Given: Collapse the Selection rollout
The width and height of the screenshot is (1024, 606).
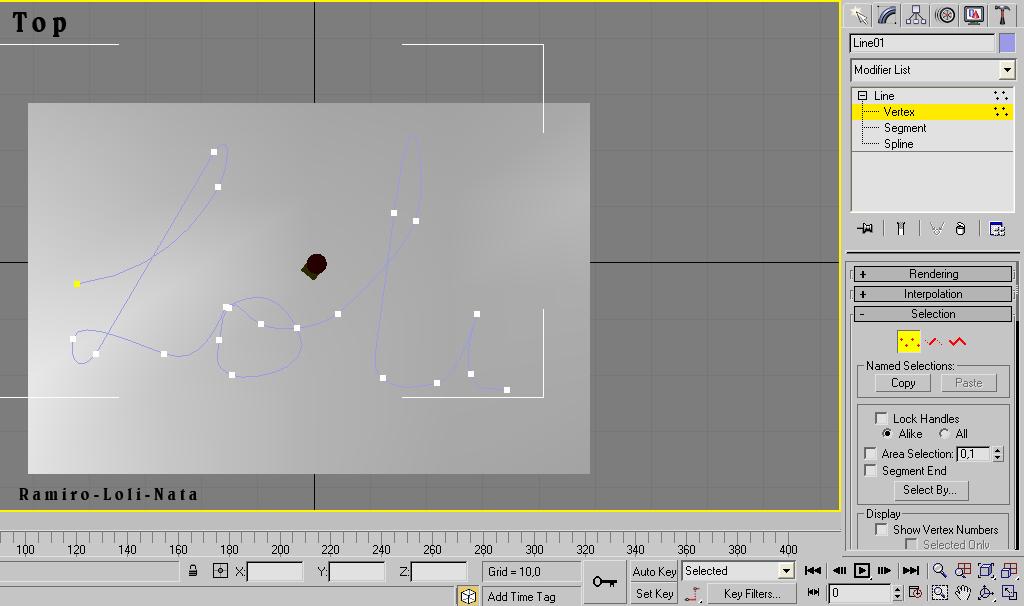Looking at the screenshot, I should (933, 314).
